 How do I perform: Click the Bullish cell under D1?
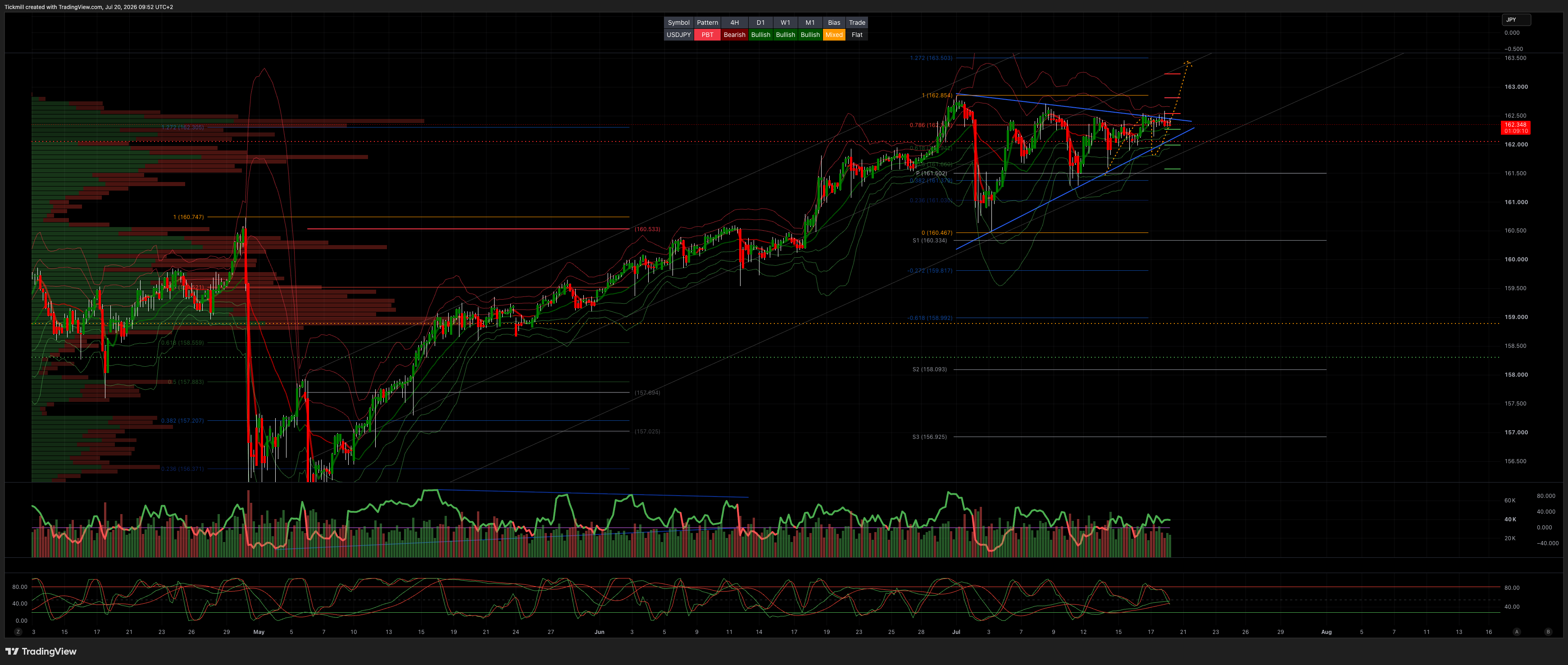click(x=760, y=35)
